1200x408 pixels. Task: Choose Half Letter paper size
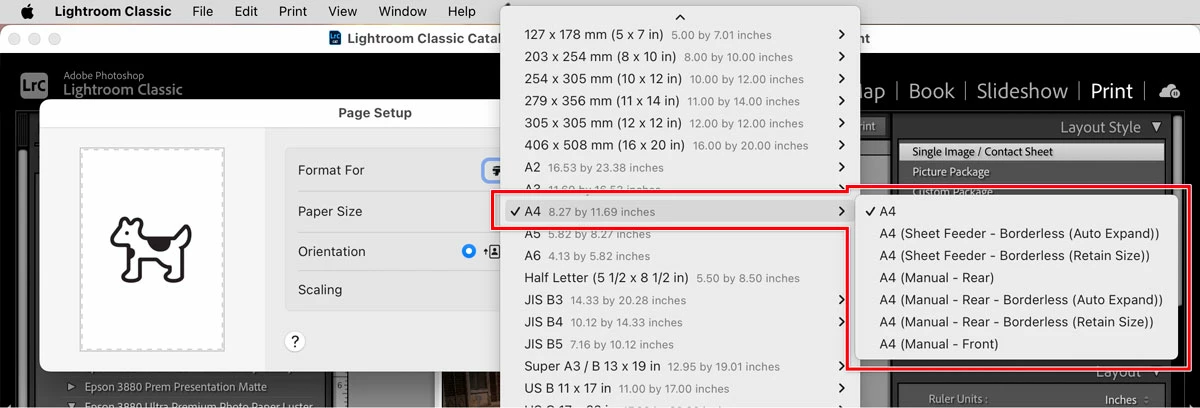pyautogui.click(x=681, y=278)
